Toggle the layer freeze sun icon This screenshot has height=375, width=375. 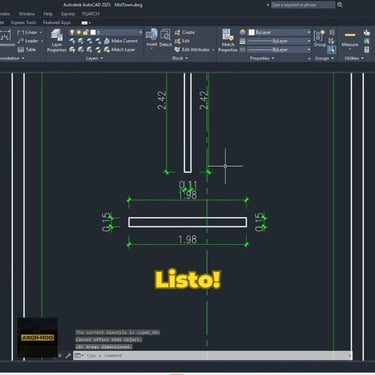(x=79, y=32)
